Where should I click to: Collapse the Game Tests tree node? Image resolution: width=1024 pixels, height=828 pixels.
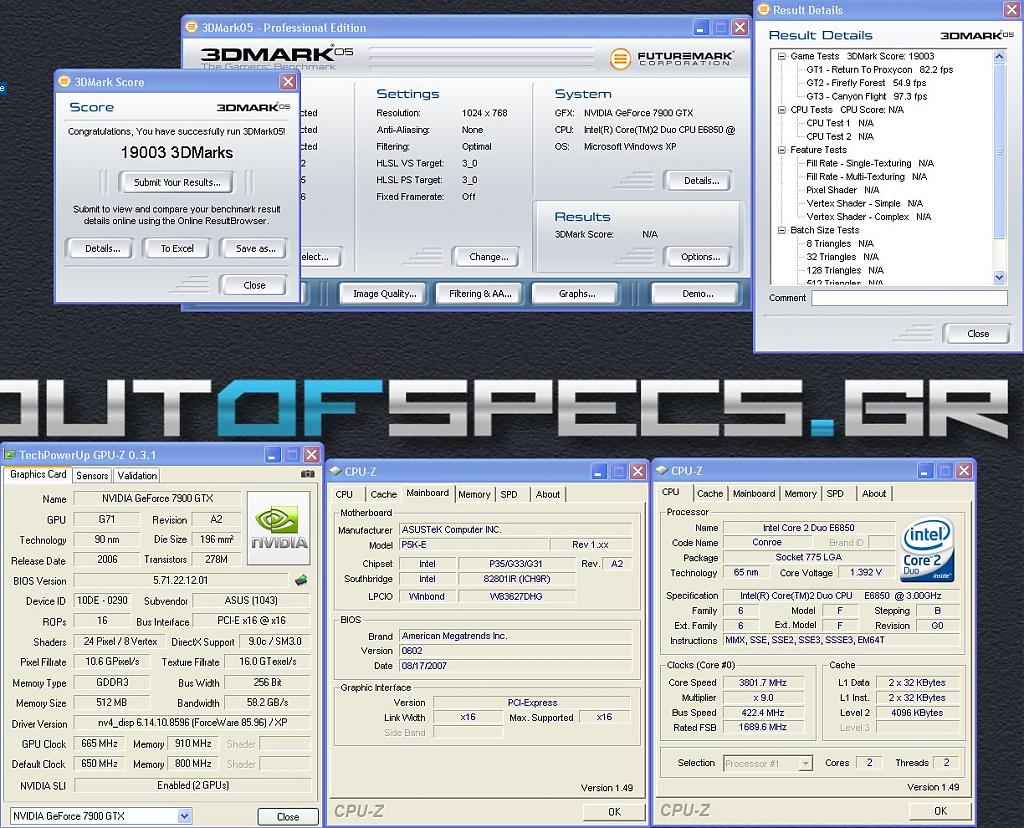(781, 56)
